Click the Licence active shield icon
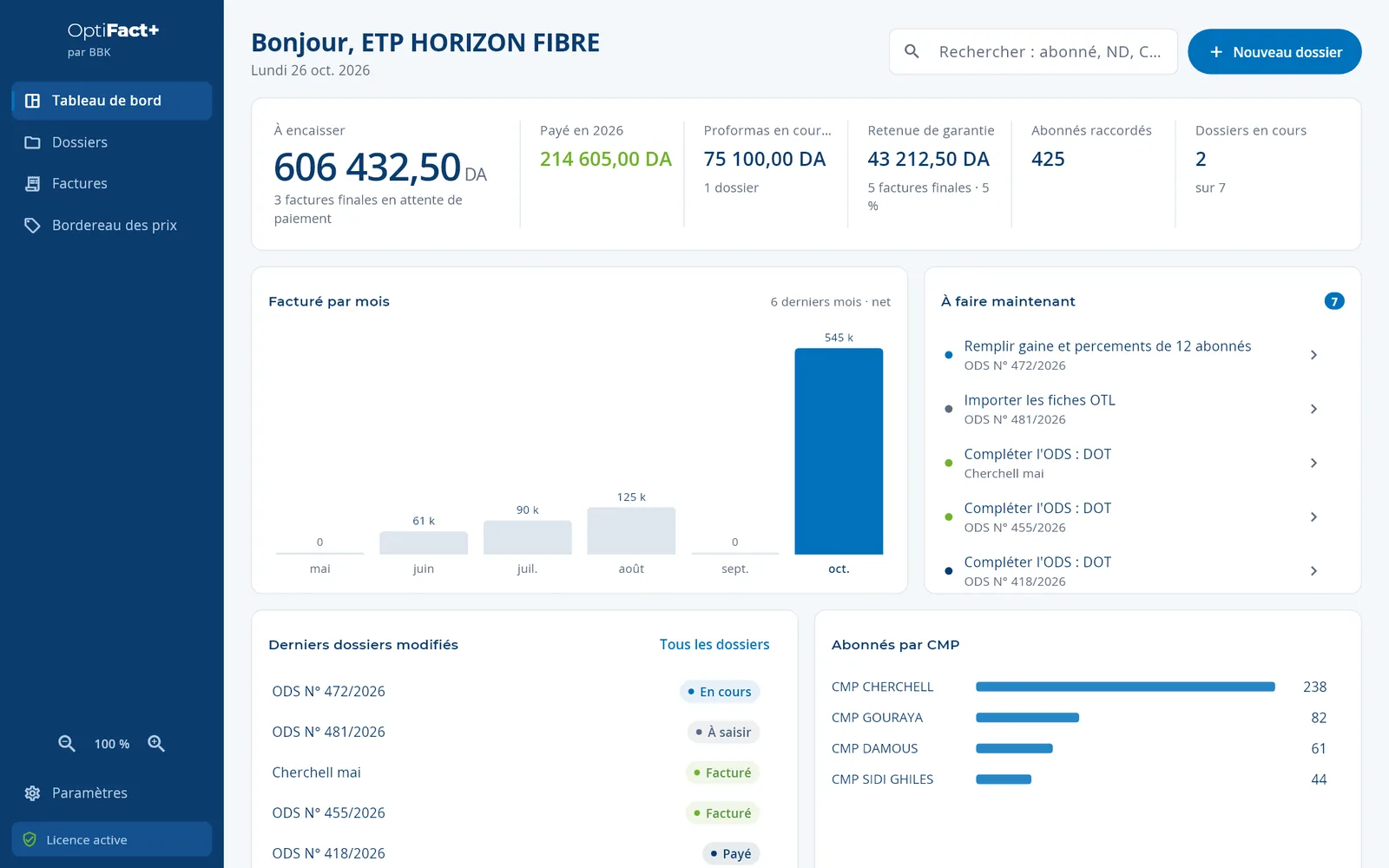 [x=30, y=840]
